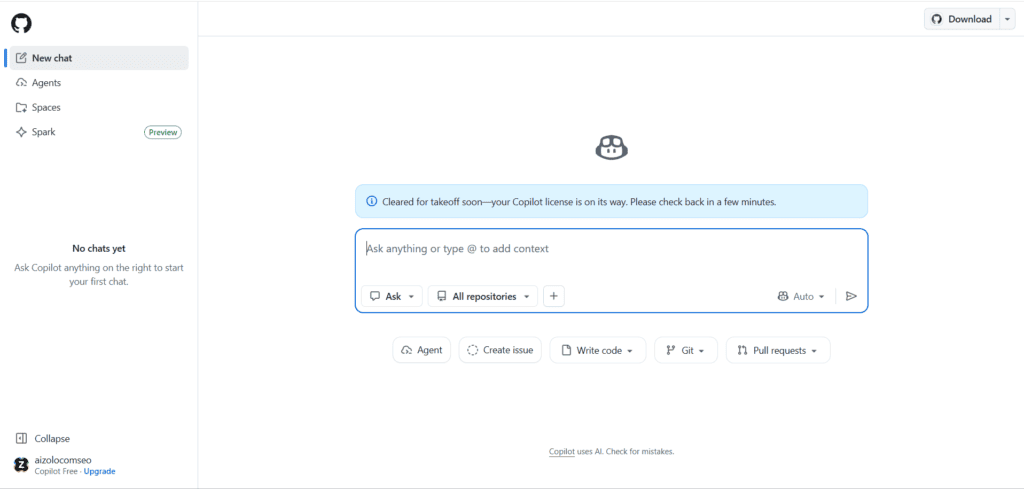Collapse the sidebar
The height and width of the screenshot is (489, 1024).
click(43, 439)
